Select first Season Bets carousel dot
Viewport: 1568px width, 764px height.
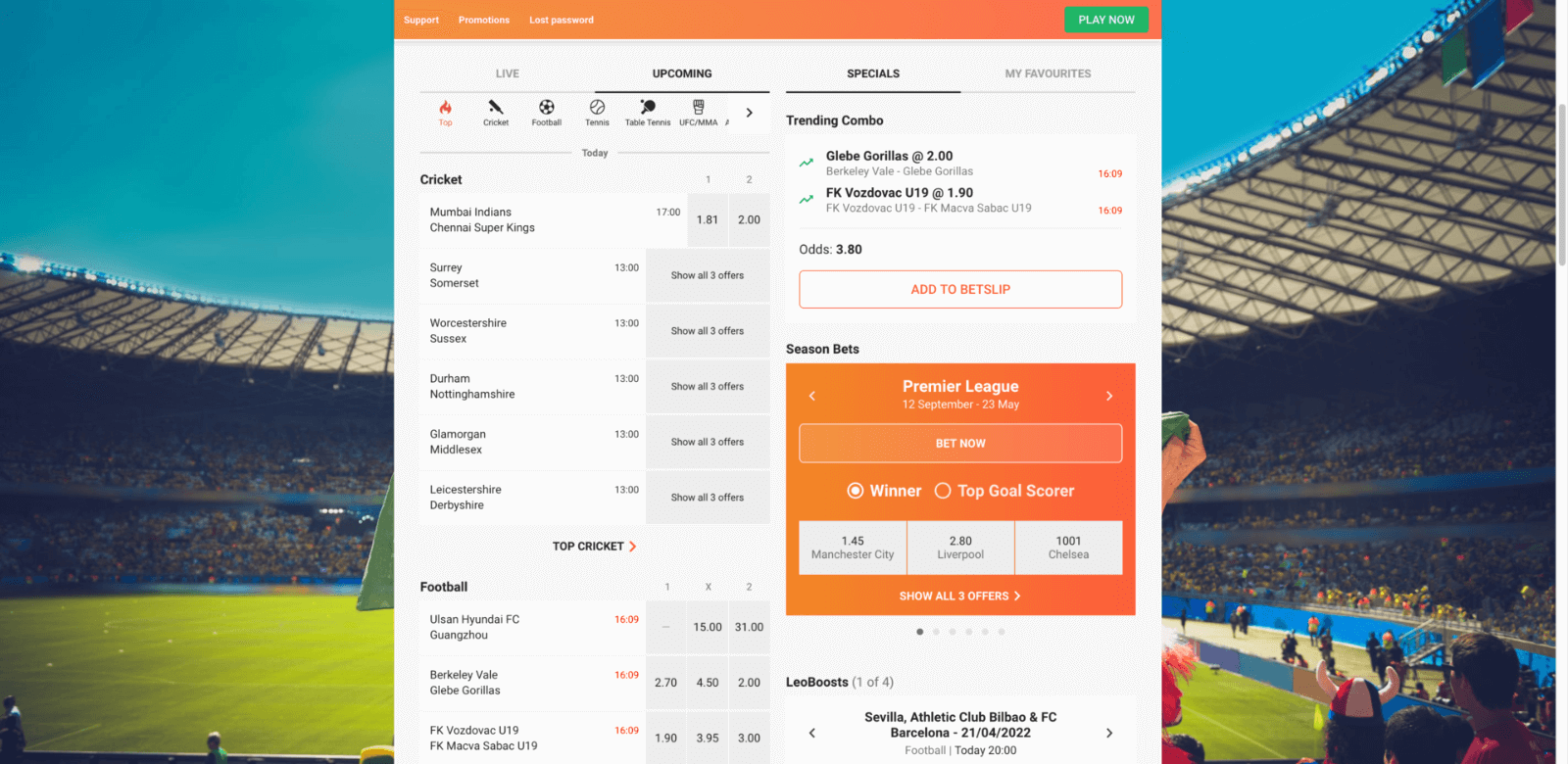[919, 632]
